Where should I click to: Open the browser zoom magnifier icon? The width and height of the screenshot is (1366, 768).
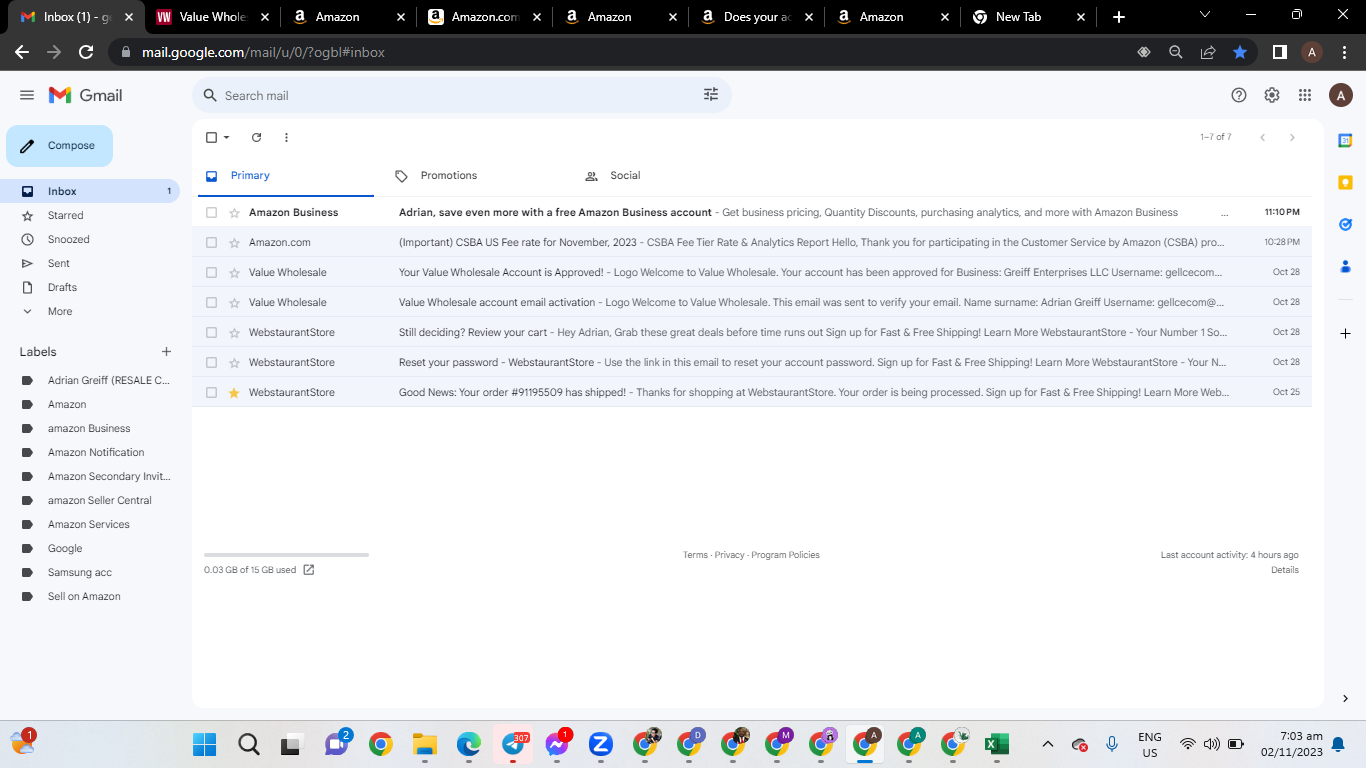(1176, 52)
